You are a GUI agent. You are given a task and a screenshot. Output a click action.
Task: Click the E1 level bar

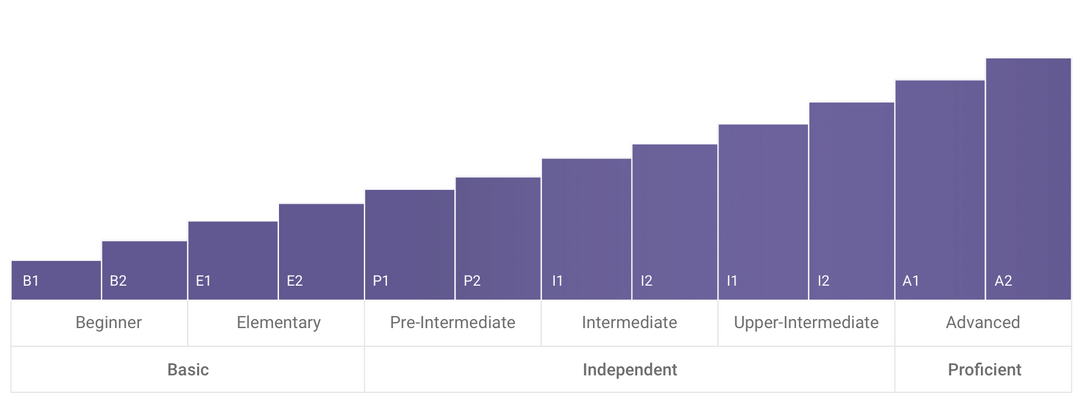tap(233, 260)
